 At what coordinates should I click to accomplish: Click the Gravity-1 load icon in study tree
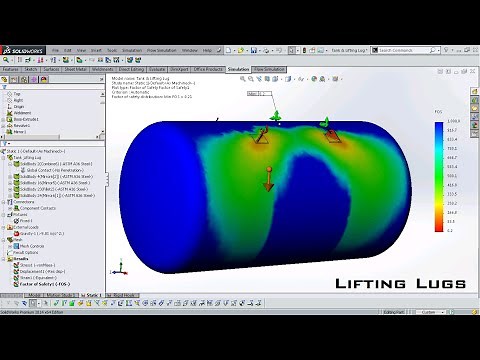point(16,233)
